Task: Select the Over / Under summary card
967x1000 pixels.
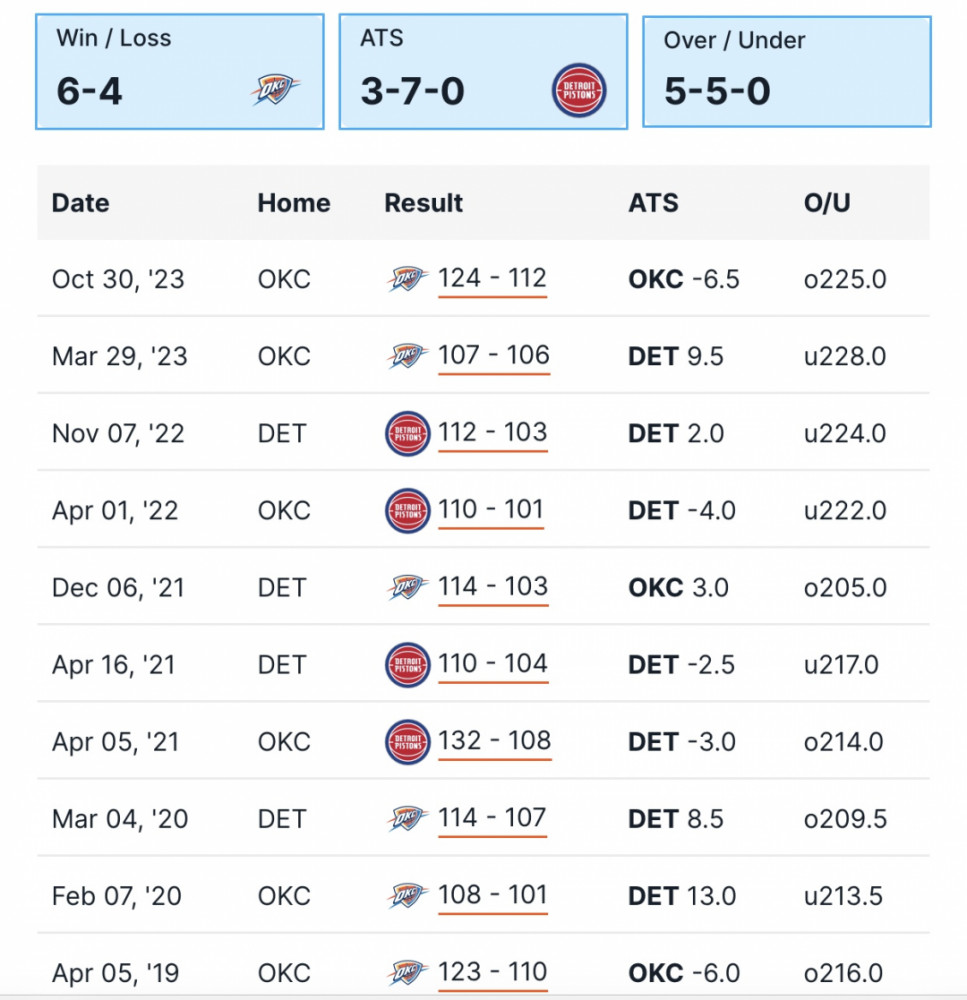Action: [x=786, y=71]
